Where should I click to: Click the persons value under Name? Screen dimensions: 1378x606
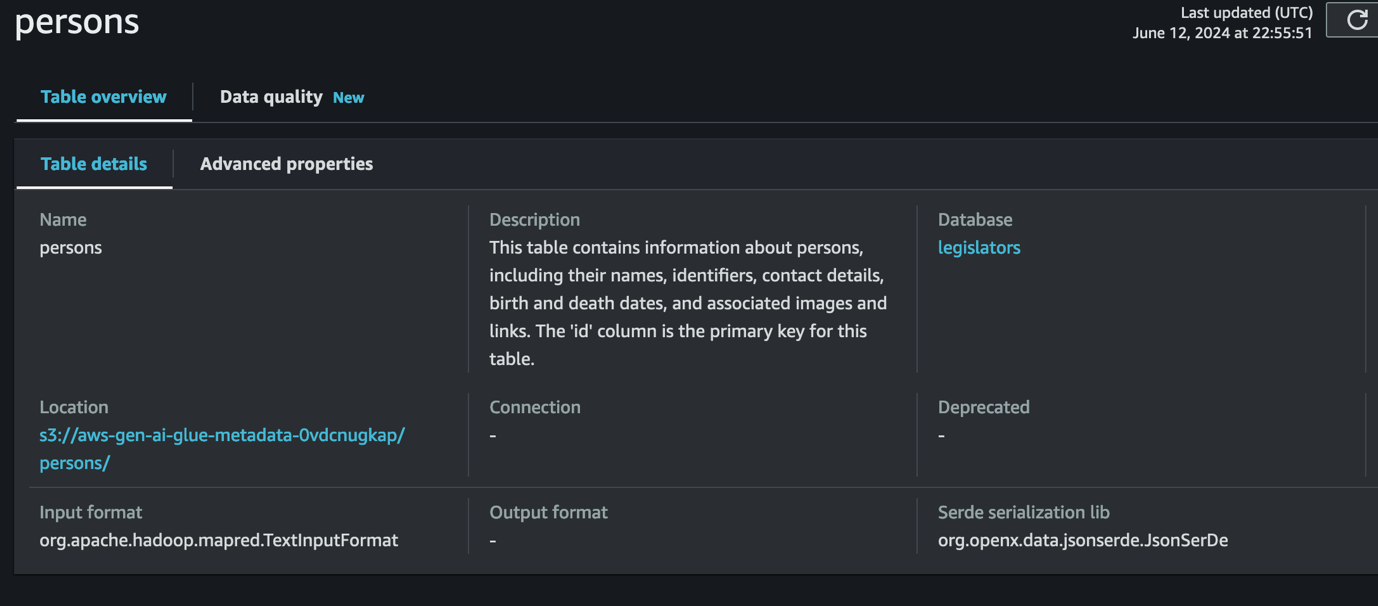click(x=71, y=248)
